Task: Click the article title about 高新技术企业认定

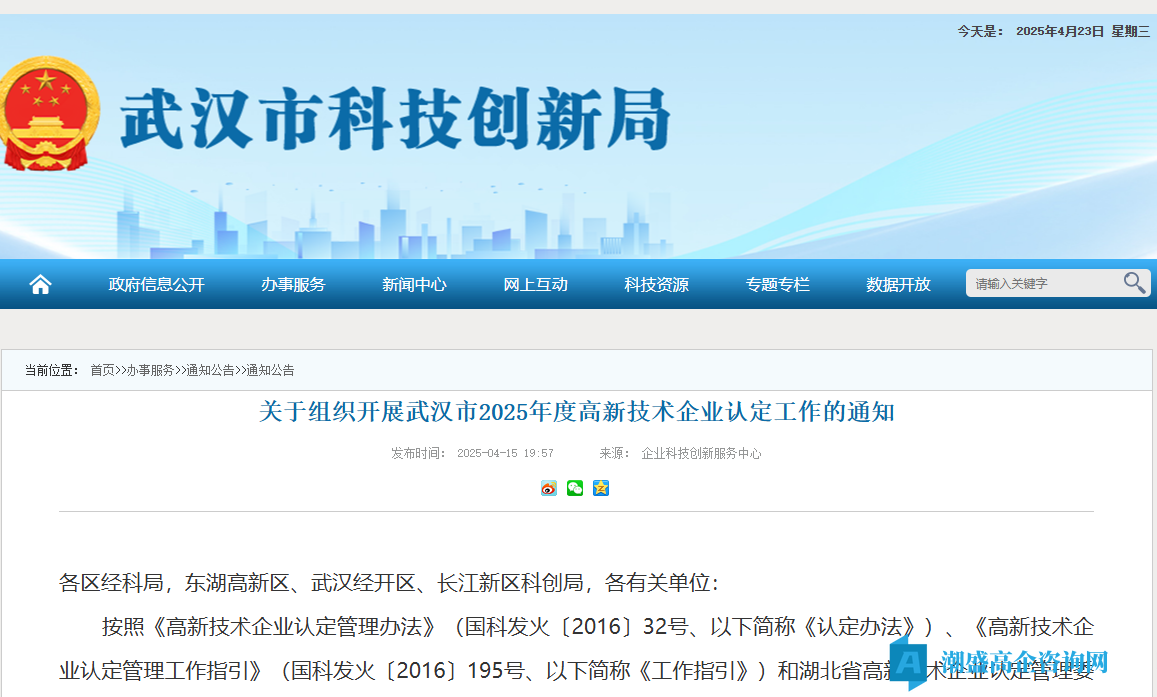Action: pos(576,411)
